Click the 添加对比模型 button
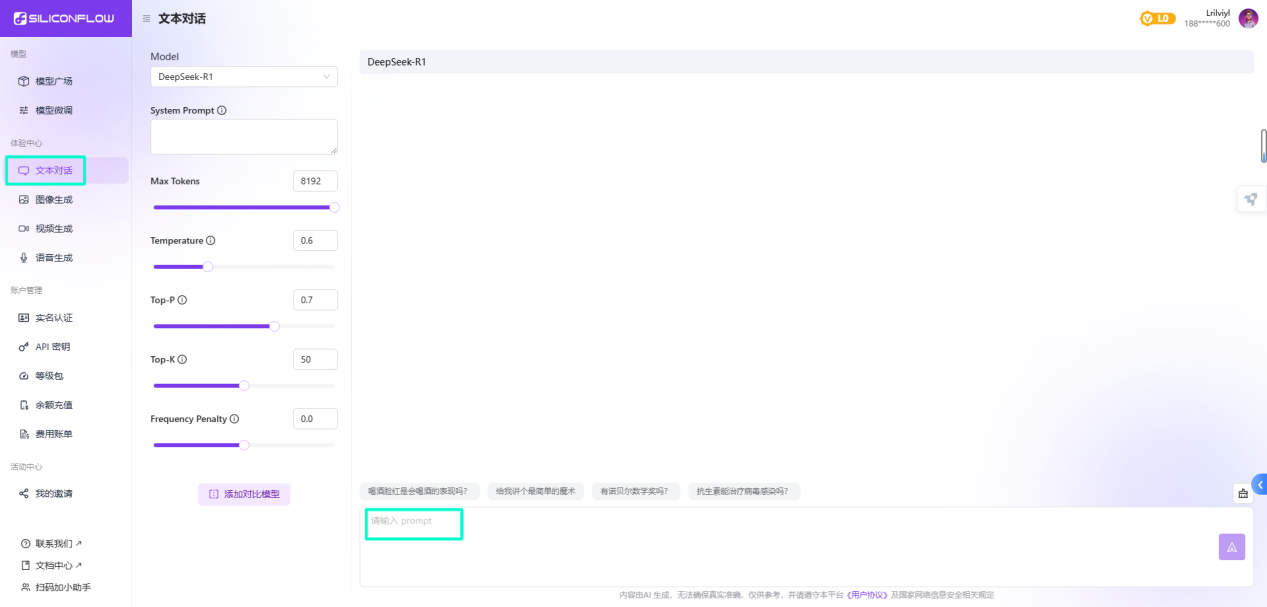1267x607 pixels. click(244, 494)
